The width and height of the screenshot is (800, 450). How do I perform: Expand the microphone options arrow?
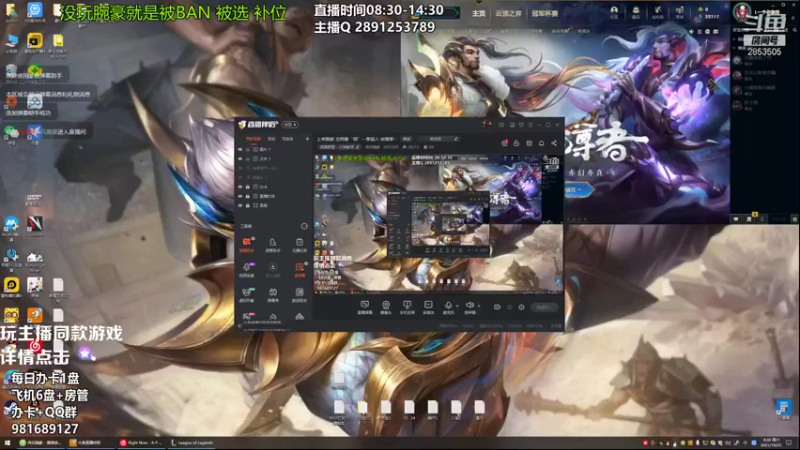pyautogui.click(x=456, y=306)
